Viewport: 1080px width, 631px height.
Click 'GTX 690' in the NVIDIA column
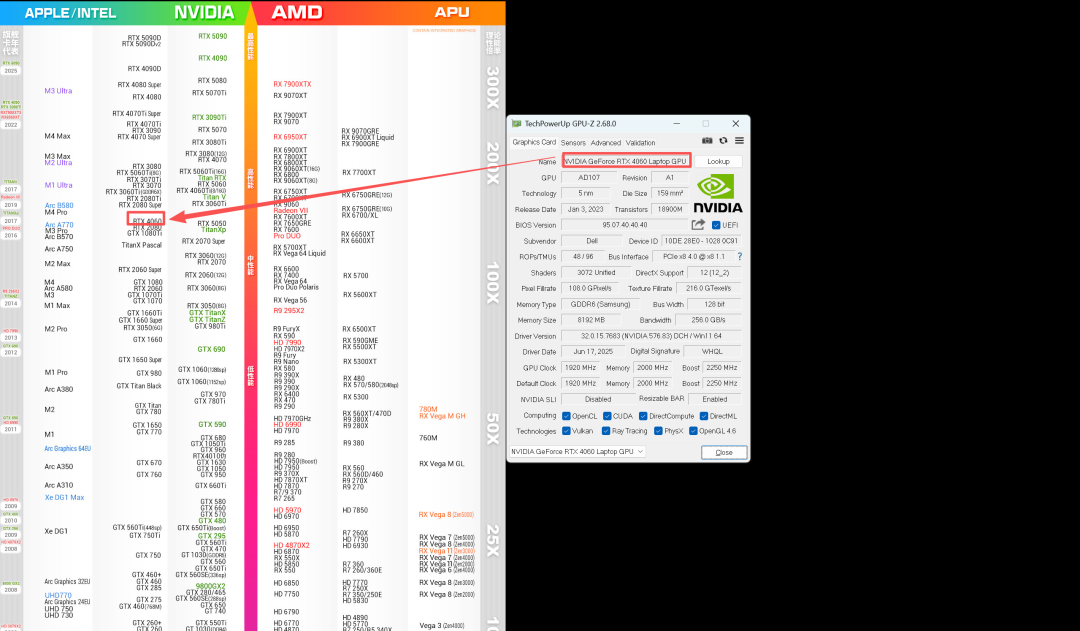click(x=211, y=349)
